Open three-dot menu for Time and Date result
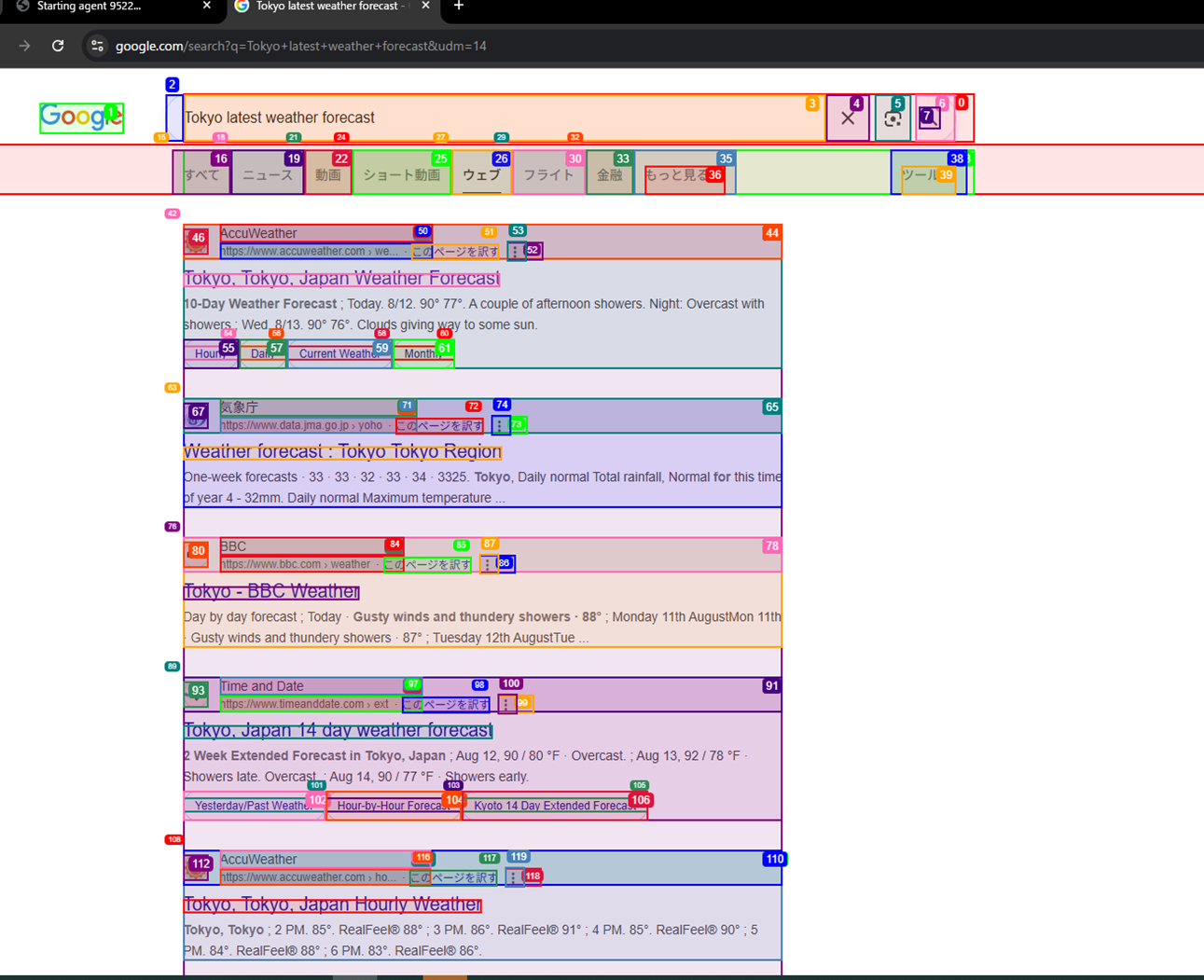The image size is (1204, 980). point(506,704)
